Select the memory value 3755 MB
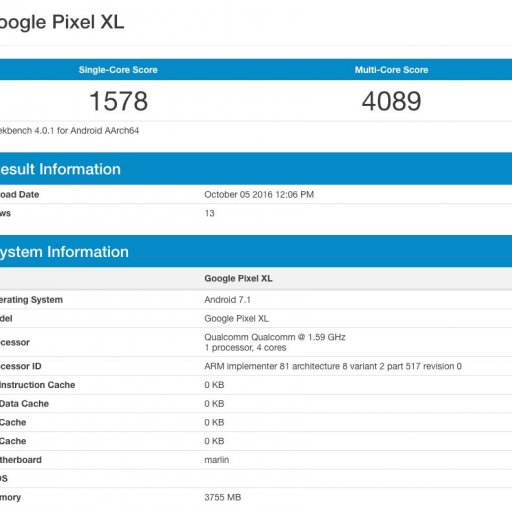Viewport: 512px width, 512px height. [x=223, y=497]
